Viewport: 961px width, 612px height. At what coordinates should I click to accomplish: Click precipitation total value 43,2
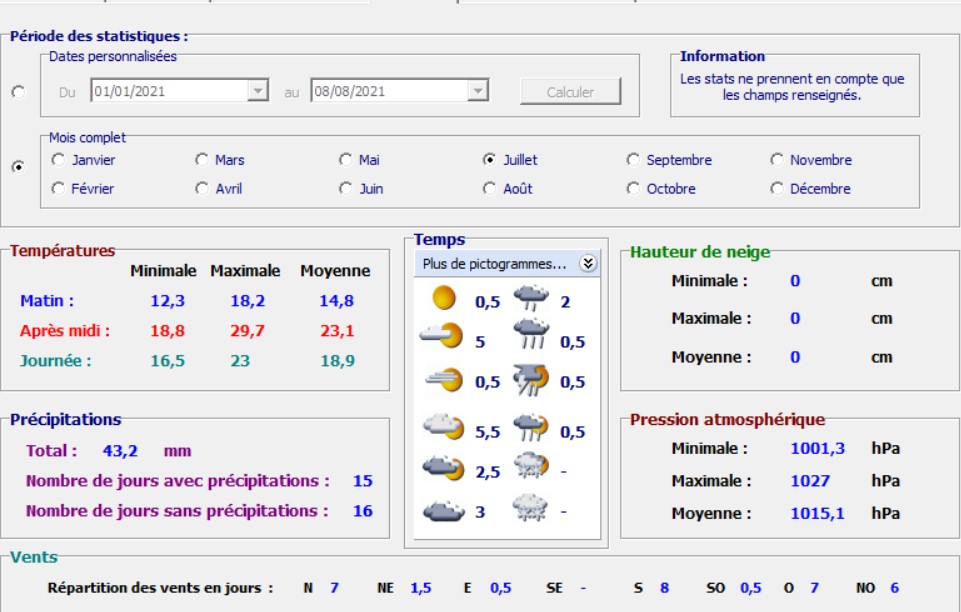click(120, 451)
